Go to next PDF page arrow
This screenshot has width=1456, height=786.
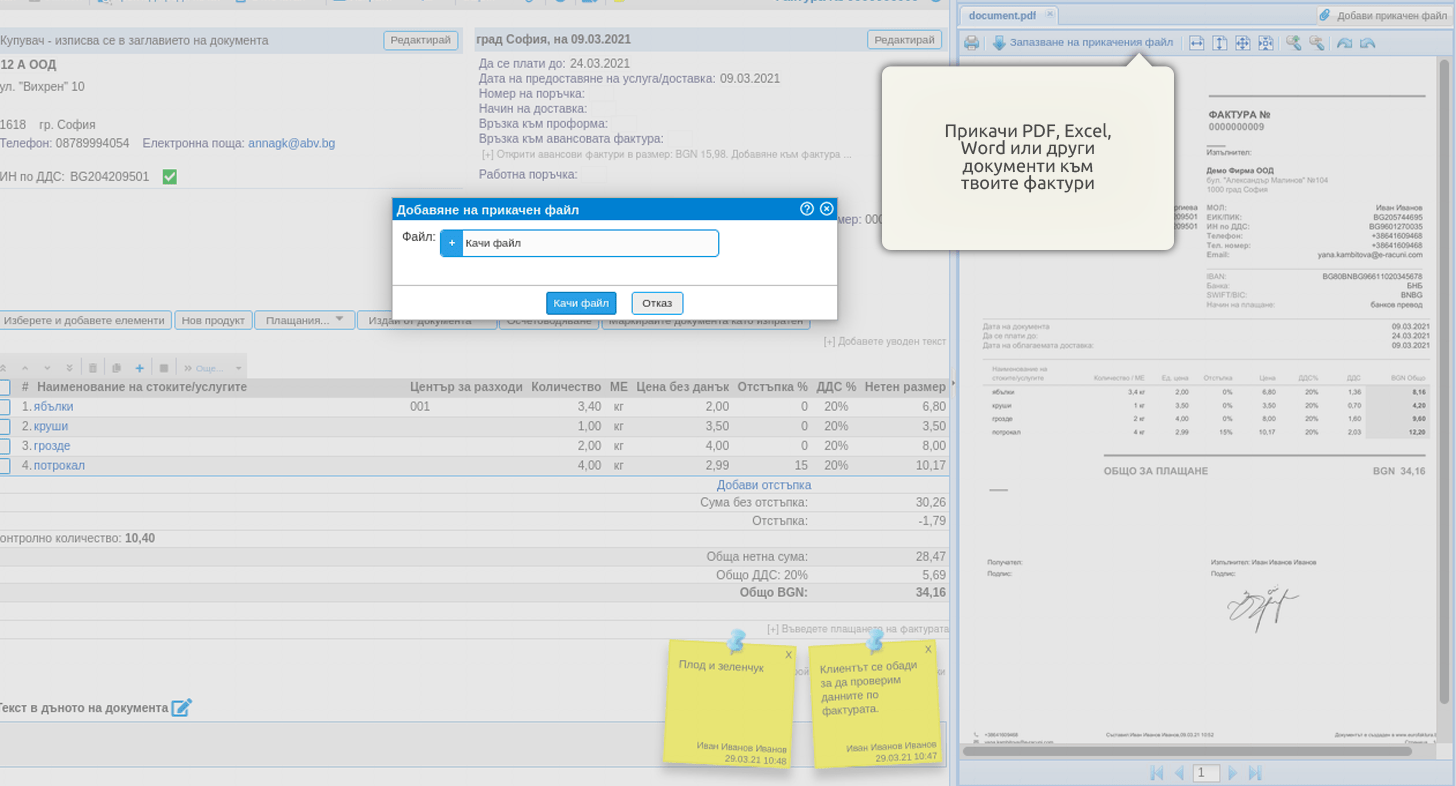pos(1232,773)
